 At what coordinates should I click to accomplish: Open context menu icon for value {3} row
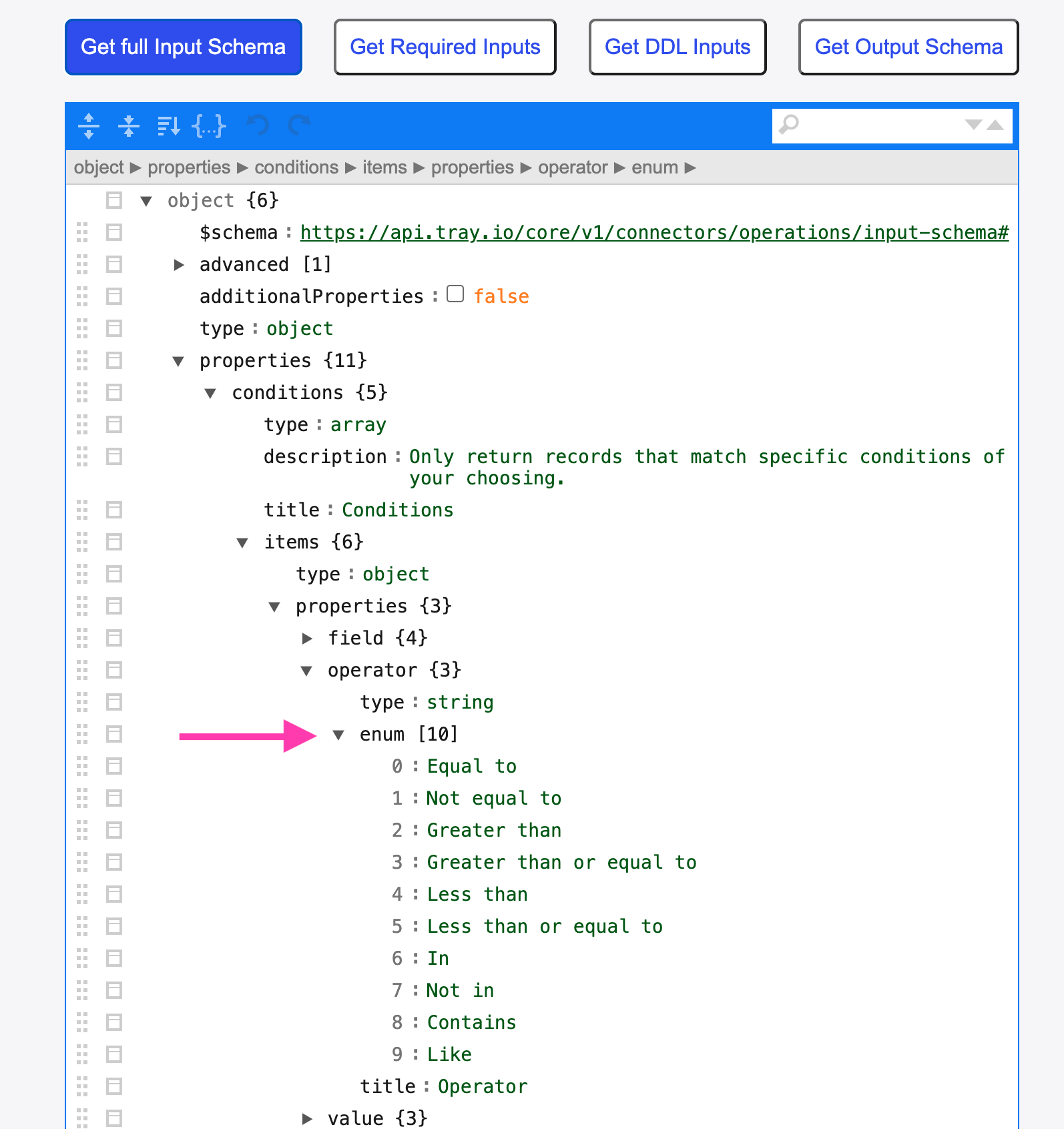point(114,1118)
